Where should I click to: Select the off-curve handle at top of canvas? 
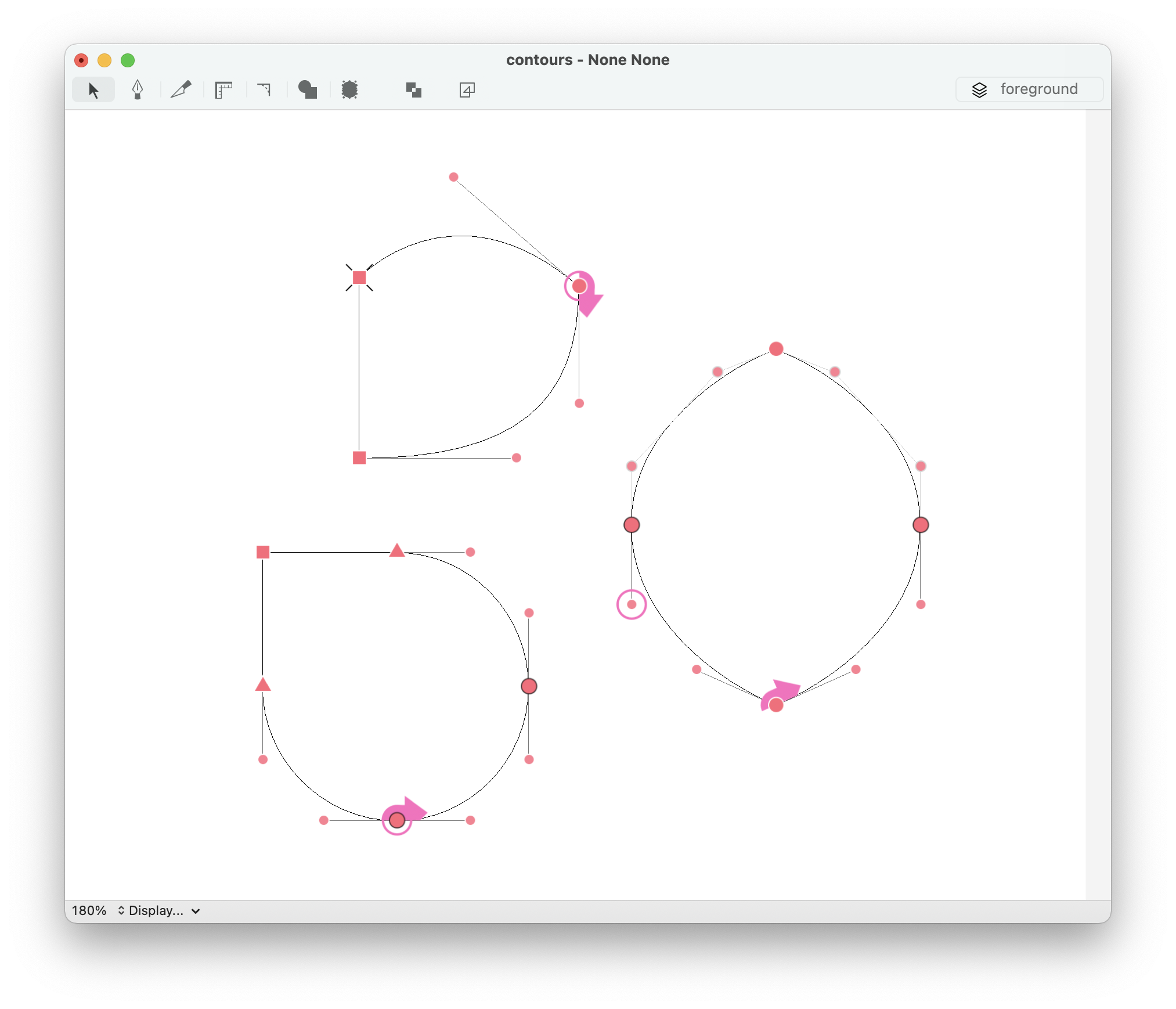coord(454,177)
